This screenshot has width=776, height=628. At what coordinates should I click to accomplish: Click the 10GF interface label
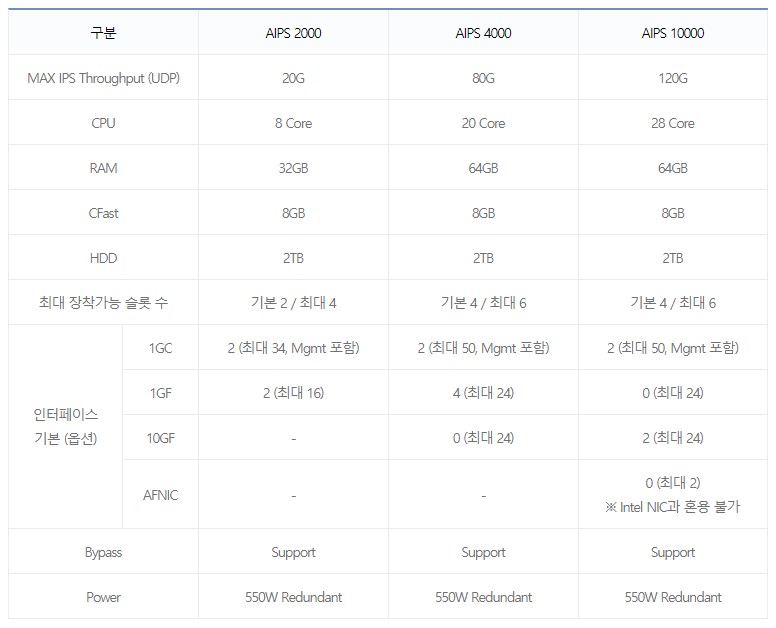click(x=160, y=438)
